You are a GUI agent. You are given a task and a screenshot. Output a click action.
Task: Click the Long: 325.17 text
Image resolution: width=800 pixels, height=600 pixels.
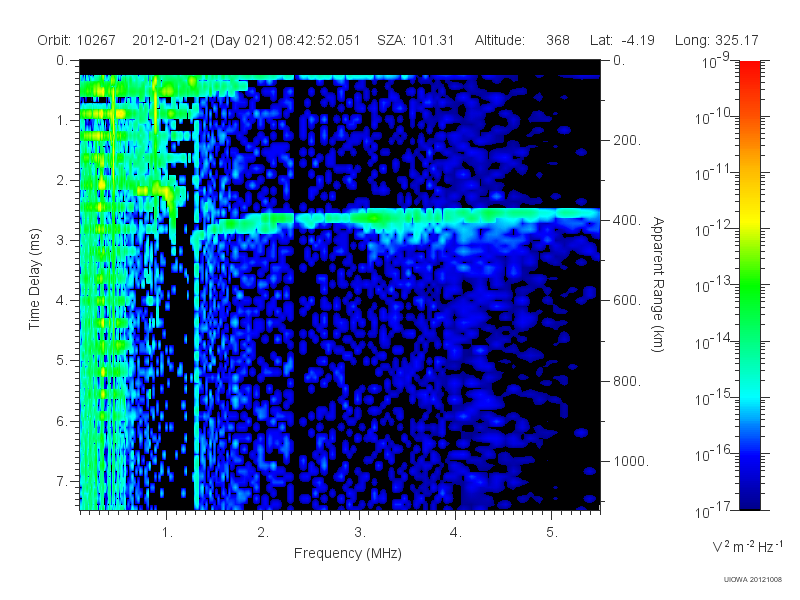point(716,40)
